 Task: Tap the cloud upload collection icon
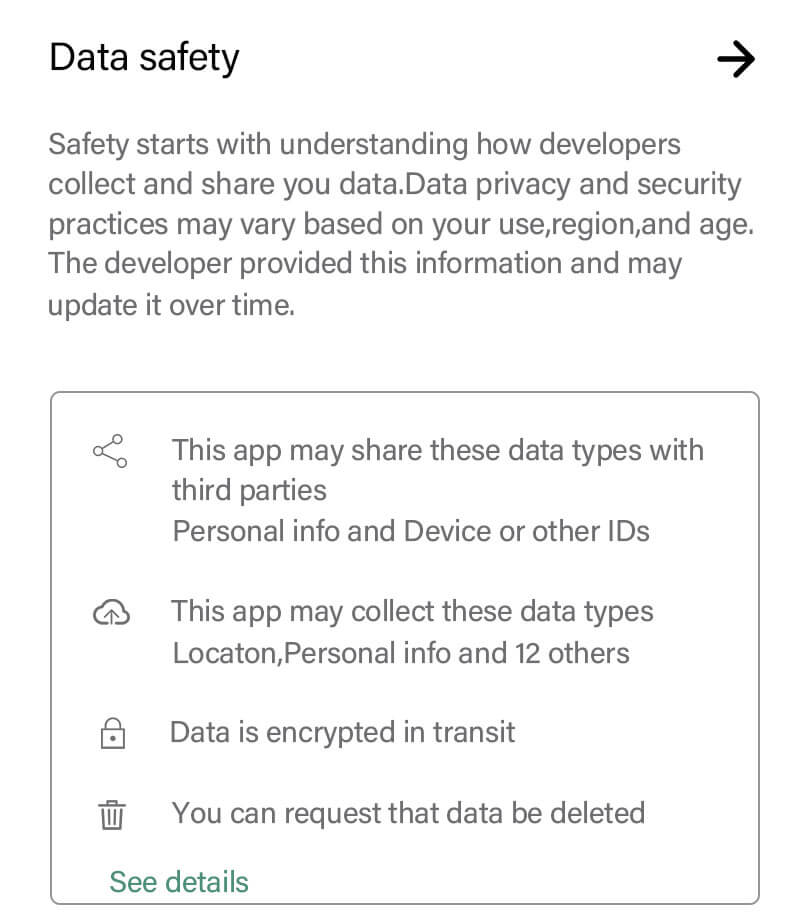tap(111, 612)
